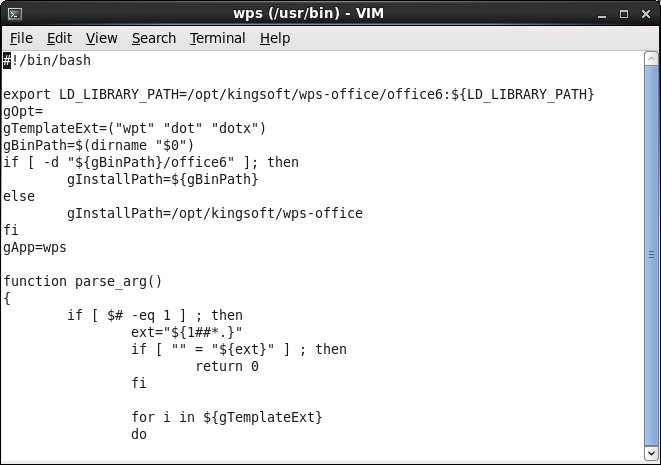Screen dimensions: 661x465
Task: Click the 'gTemplateExt=' line
Action: (x=134, y=128)
